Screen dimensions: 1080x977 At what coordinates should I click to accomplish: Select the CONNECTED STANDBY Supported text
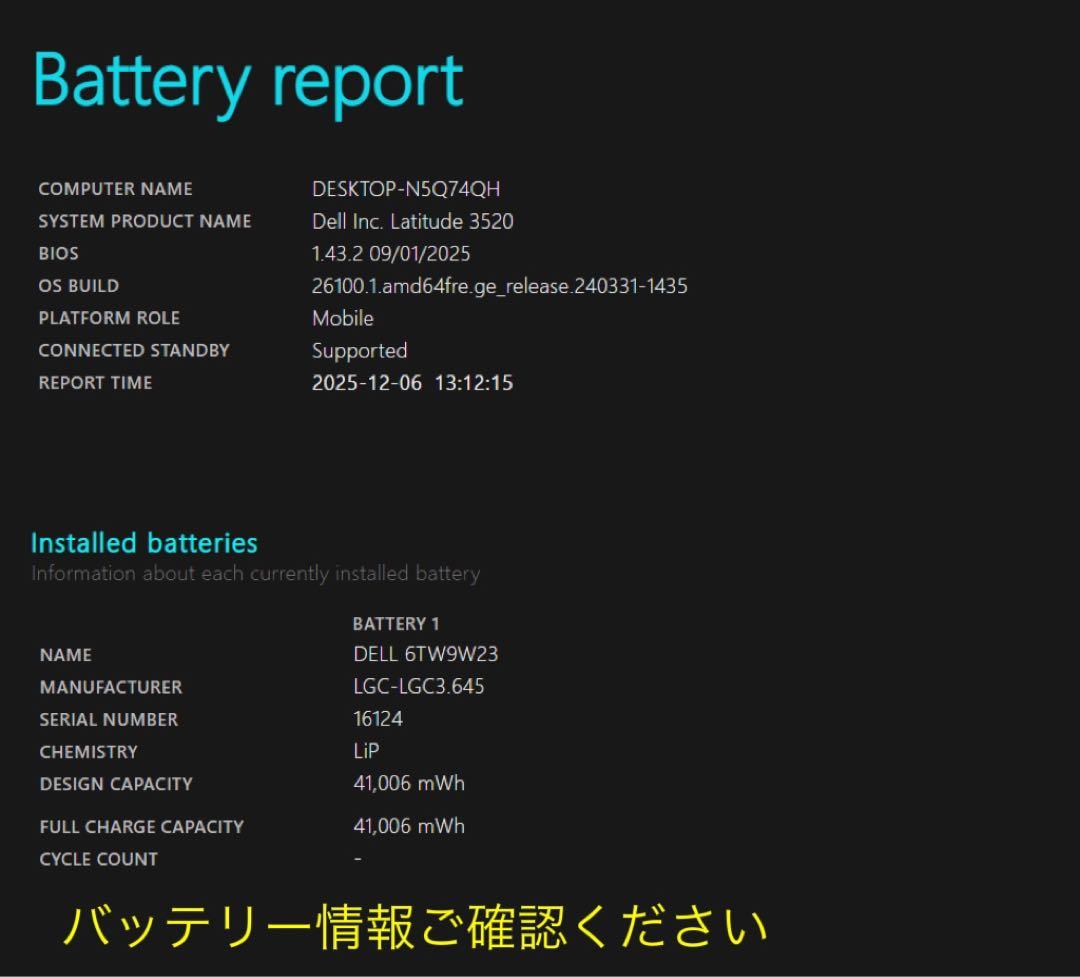pos(360,351)
